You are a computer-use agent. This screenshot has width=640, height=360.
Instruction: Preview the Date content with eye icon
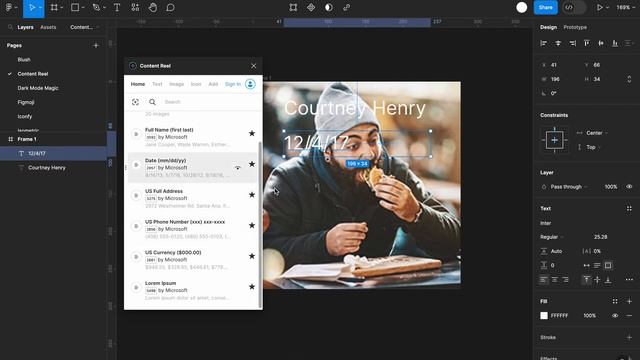click(x=238, y=168)
